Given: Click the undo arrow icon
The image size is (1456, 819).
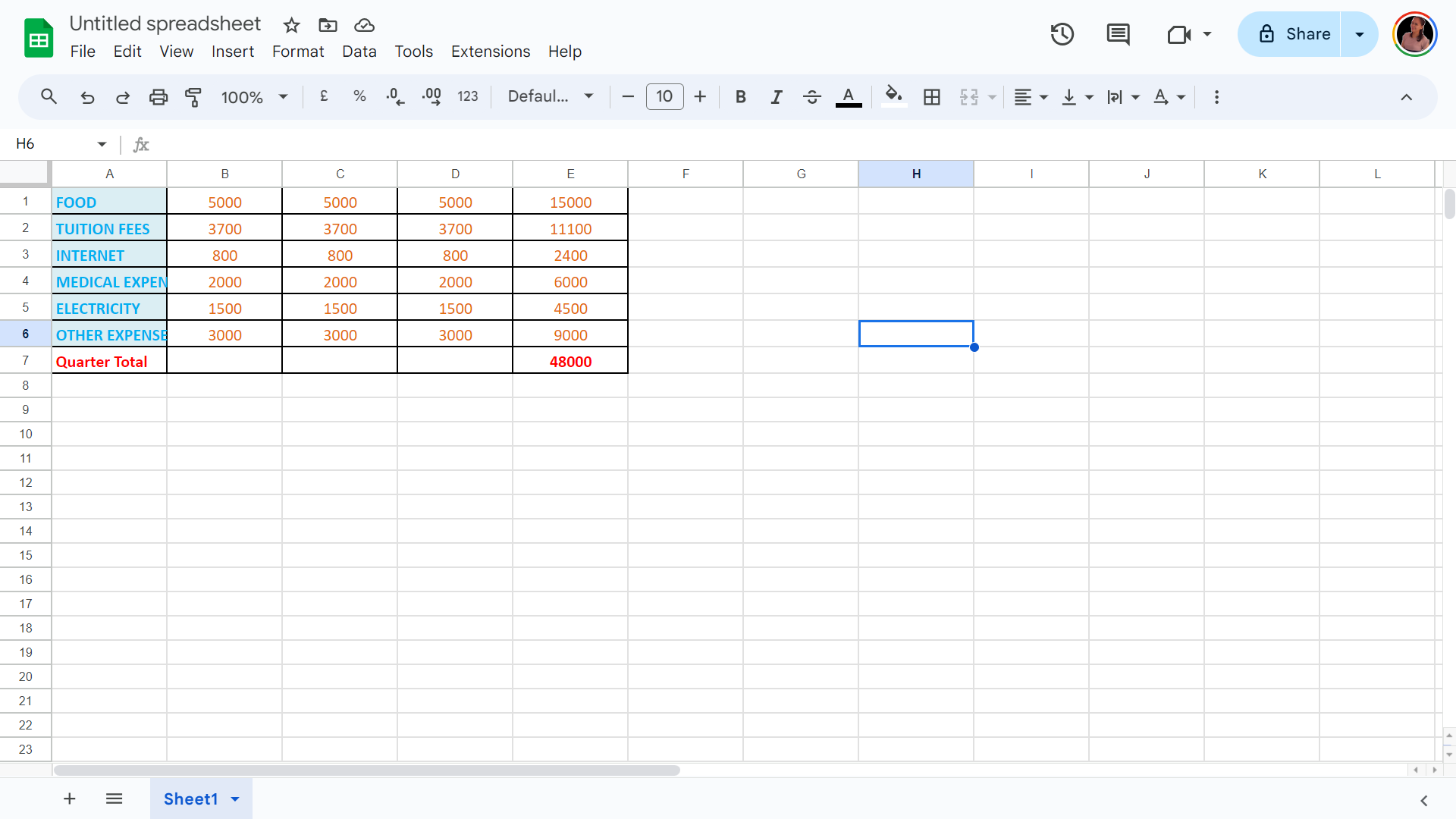Looking at the screenshot, I should coord(87,97).
